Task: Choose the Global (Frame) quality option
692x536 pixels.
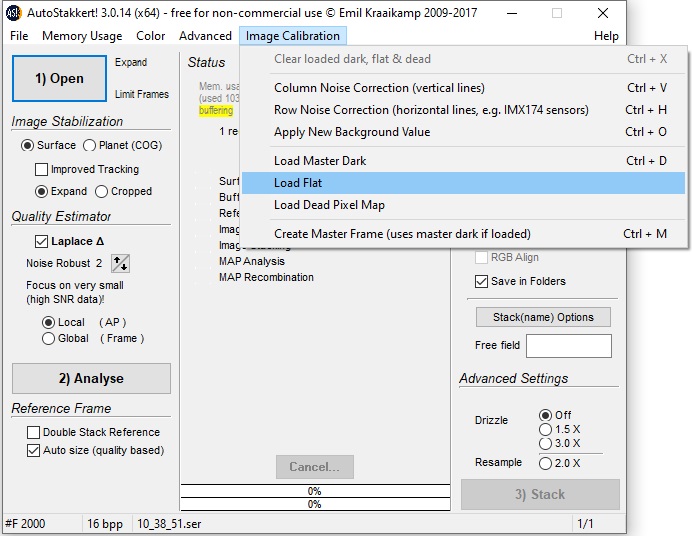Action: (48, 339)
